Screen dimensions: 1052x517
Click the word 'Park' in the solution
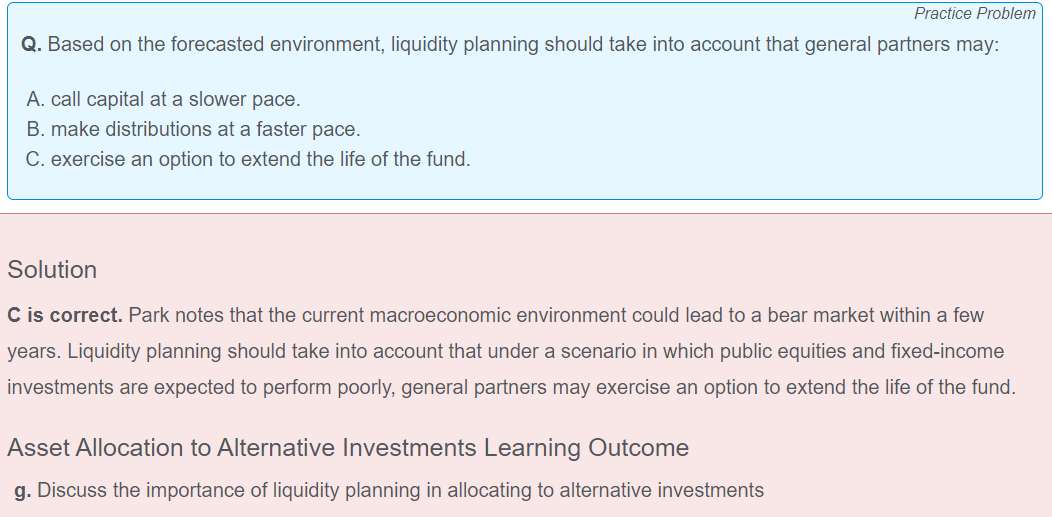click(149, 316)
